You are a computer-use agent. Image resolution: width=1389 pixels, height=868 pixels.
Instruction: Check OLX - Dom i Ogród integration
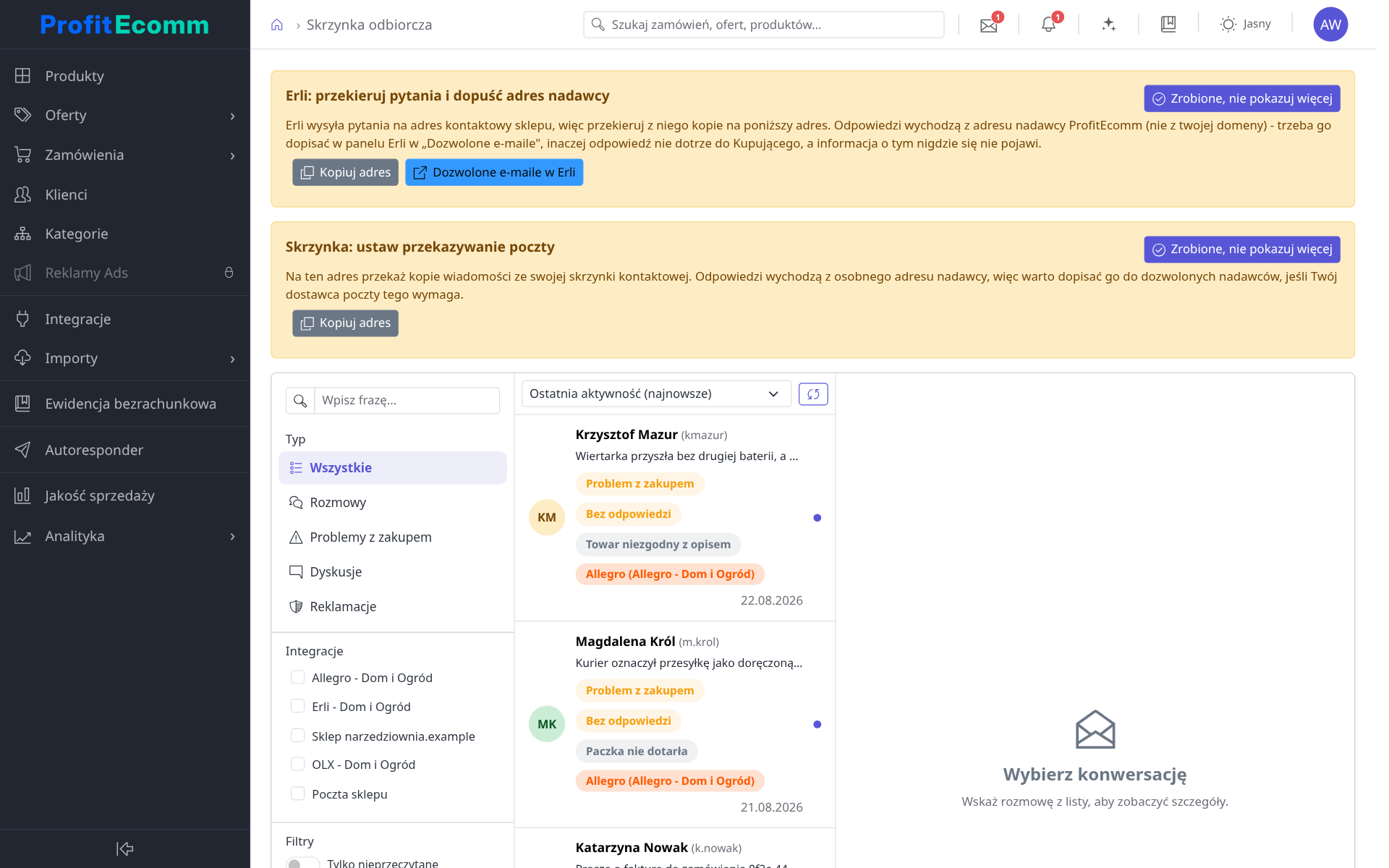pyautogui.click(x=297, y=764)
